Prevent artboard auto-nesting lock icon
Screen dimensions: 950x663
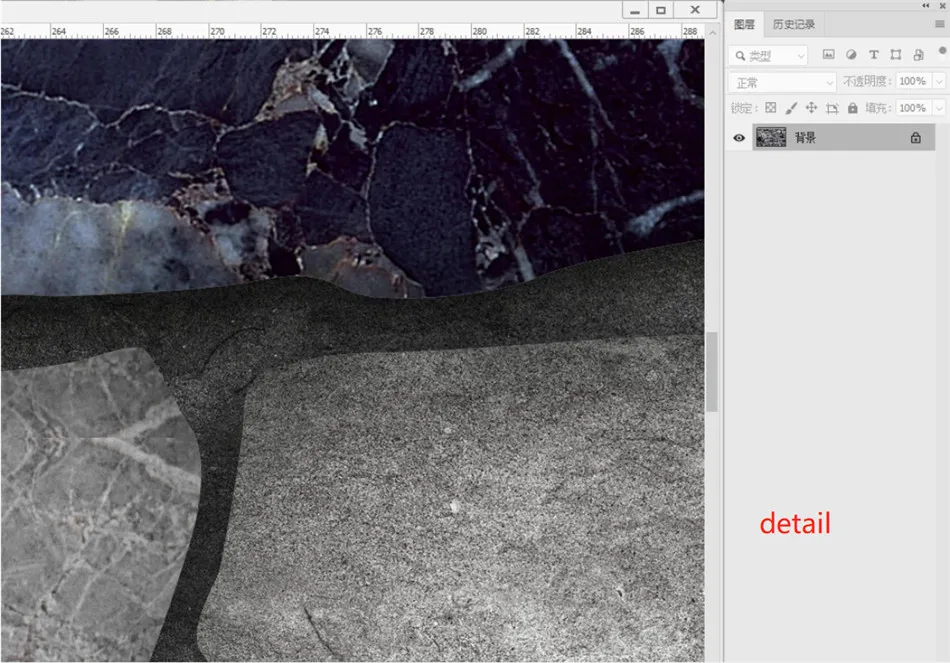832,108
